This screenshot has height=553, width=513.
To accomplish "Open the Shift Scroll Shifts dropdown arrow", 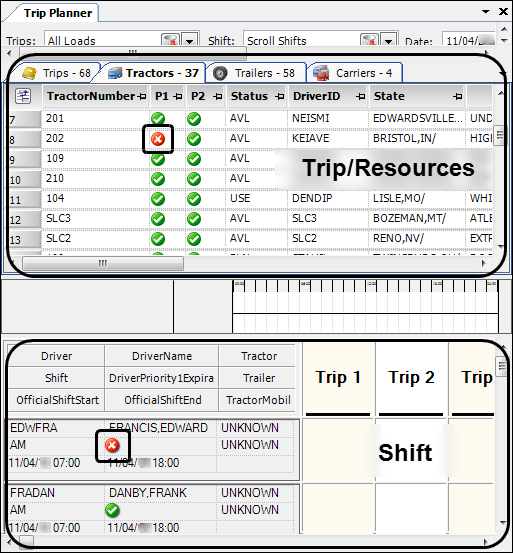I will coord(389,41).
